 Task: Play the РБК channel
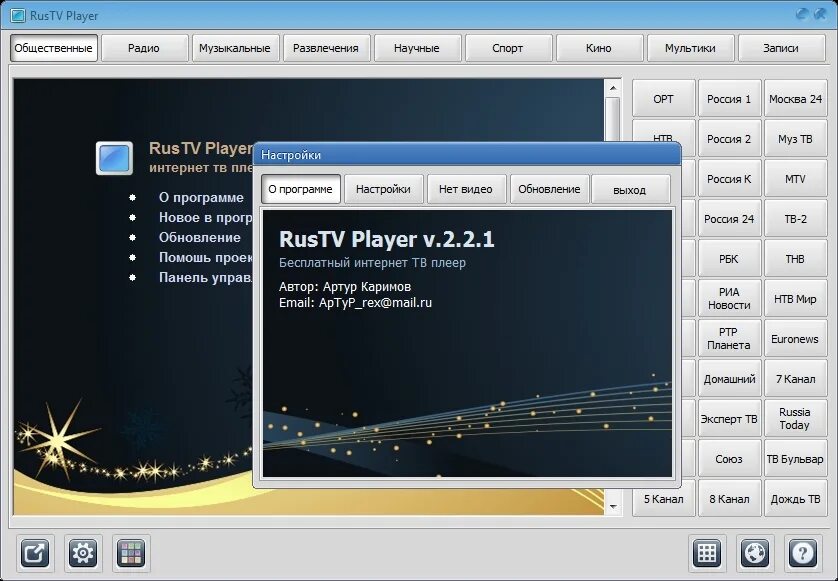[x=729, y=259]
